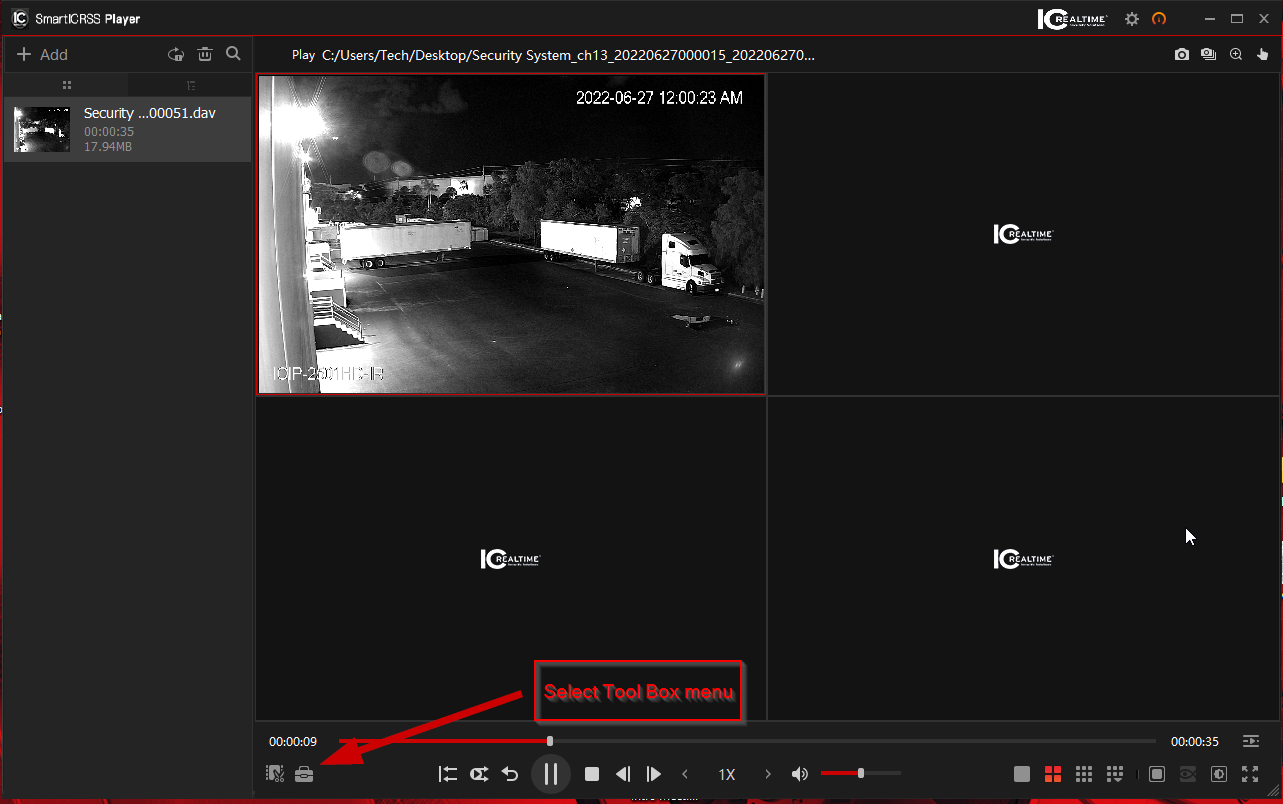Open the image adjustment control
This screenshot has width=1283, height=804.
1218,773
